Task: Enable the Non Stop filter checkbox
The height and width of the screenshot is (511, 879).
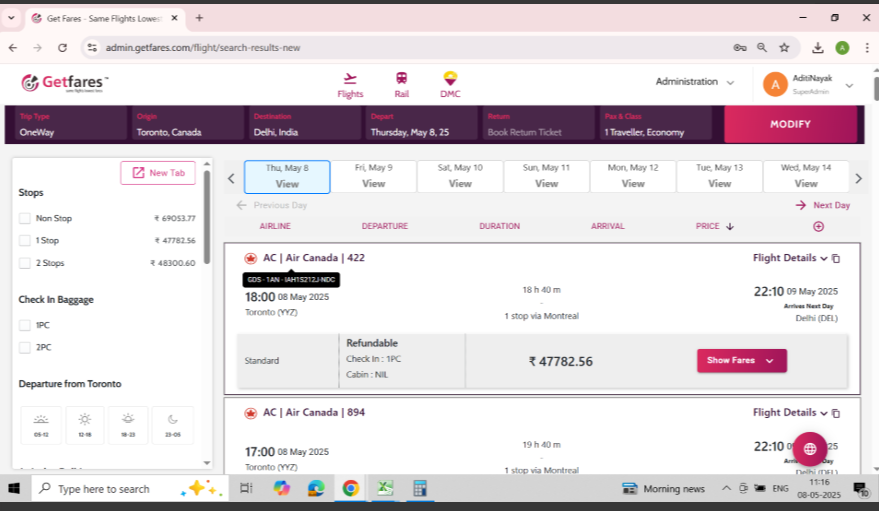Action: (x=25, y=218)
